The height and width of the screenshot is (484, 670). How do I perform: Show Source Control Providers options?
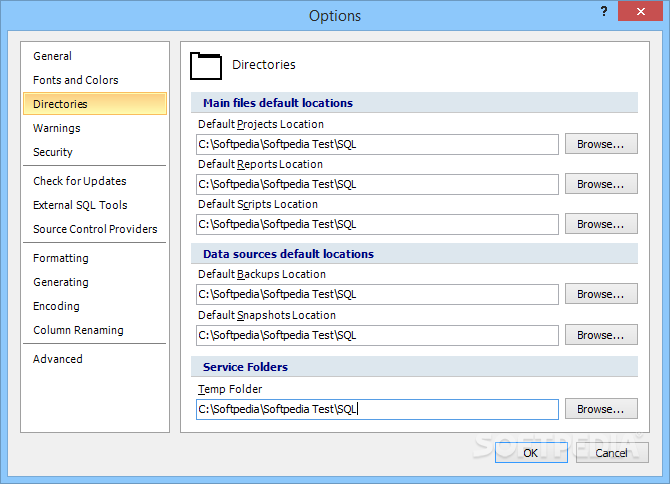tap(95, 229)
